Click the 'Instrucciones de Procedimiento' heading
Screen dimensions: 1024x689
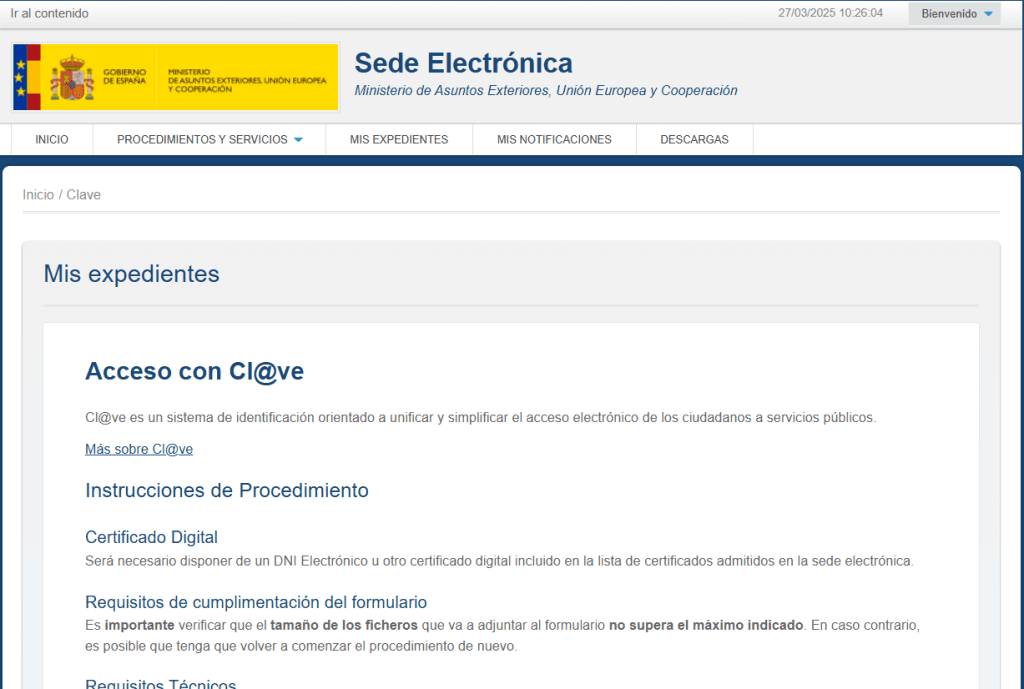(227, 491)
